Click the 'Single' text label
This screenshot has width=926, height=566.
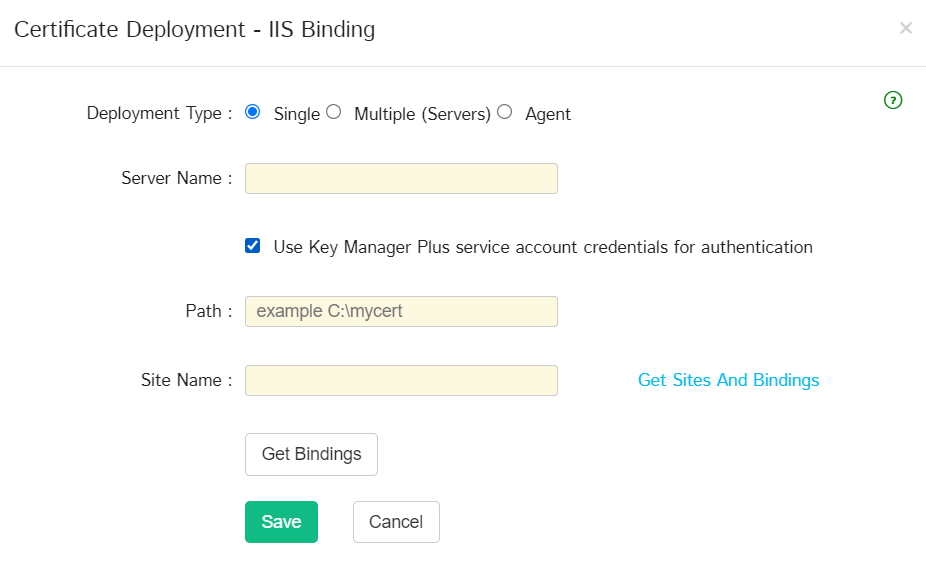point(297,114)
